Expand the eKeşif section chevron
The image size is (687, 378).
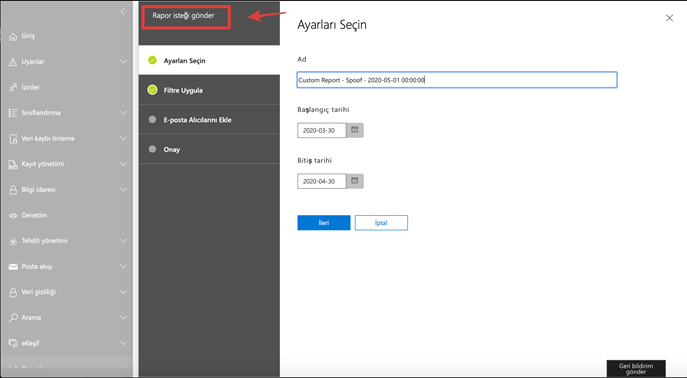tap(124, 343)
